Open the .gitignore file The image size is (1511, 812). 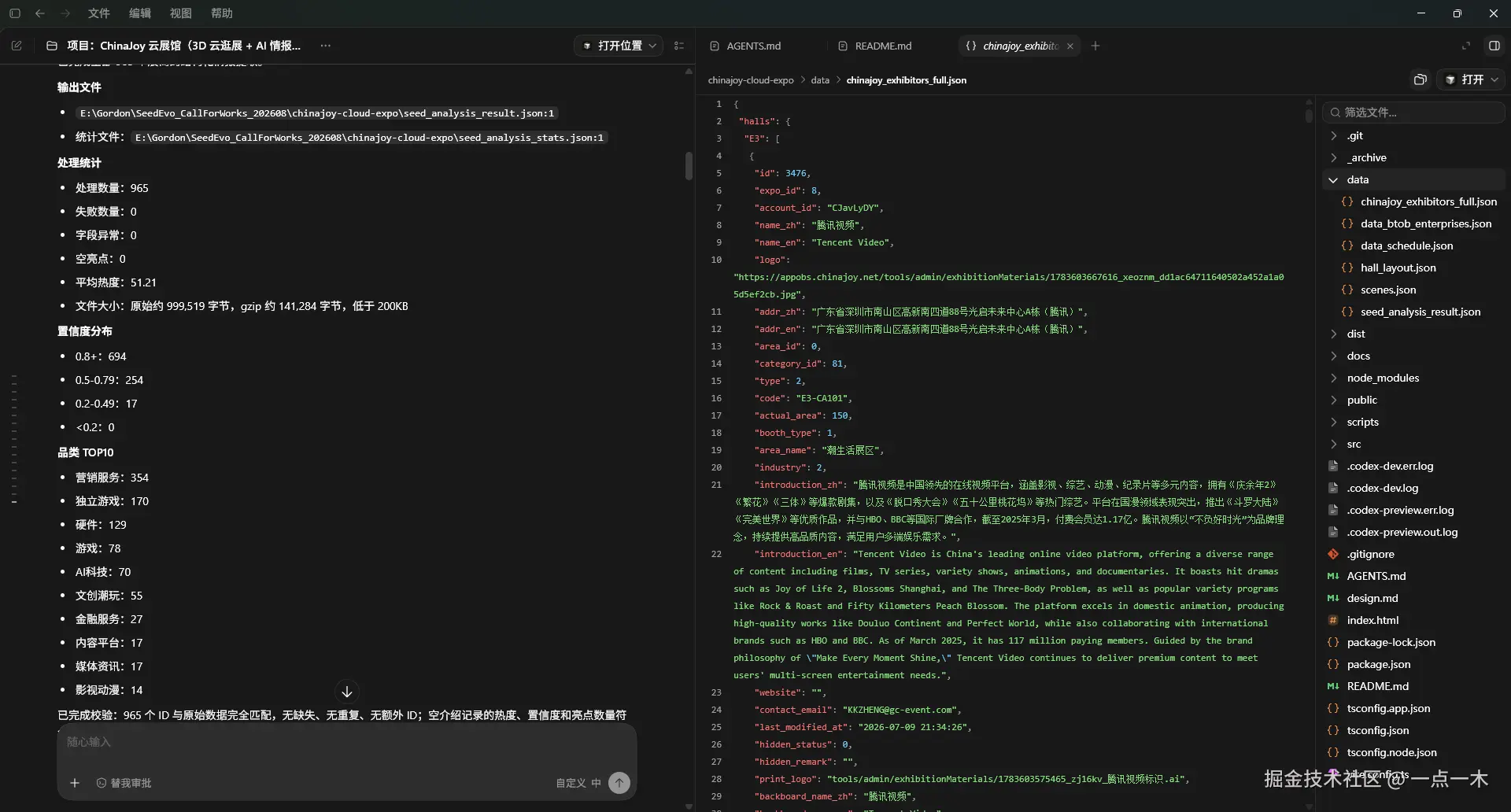pyautogui.click(x=1370, y=554)
